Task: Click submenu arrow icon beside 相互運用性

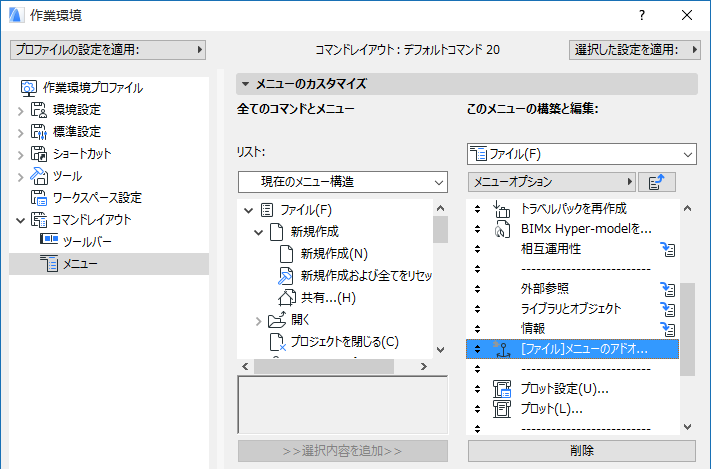Action: 668,249
